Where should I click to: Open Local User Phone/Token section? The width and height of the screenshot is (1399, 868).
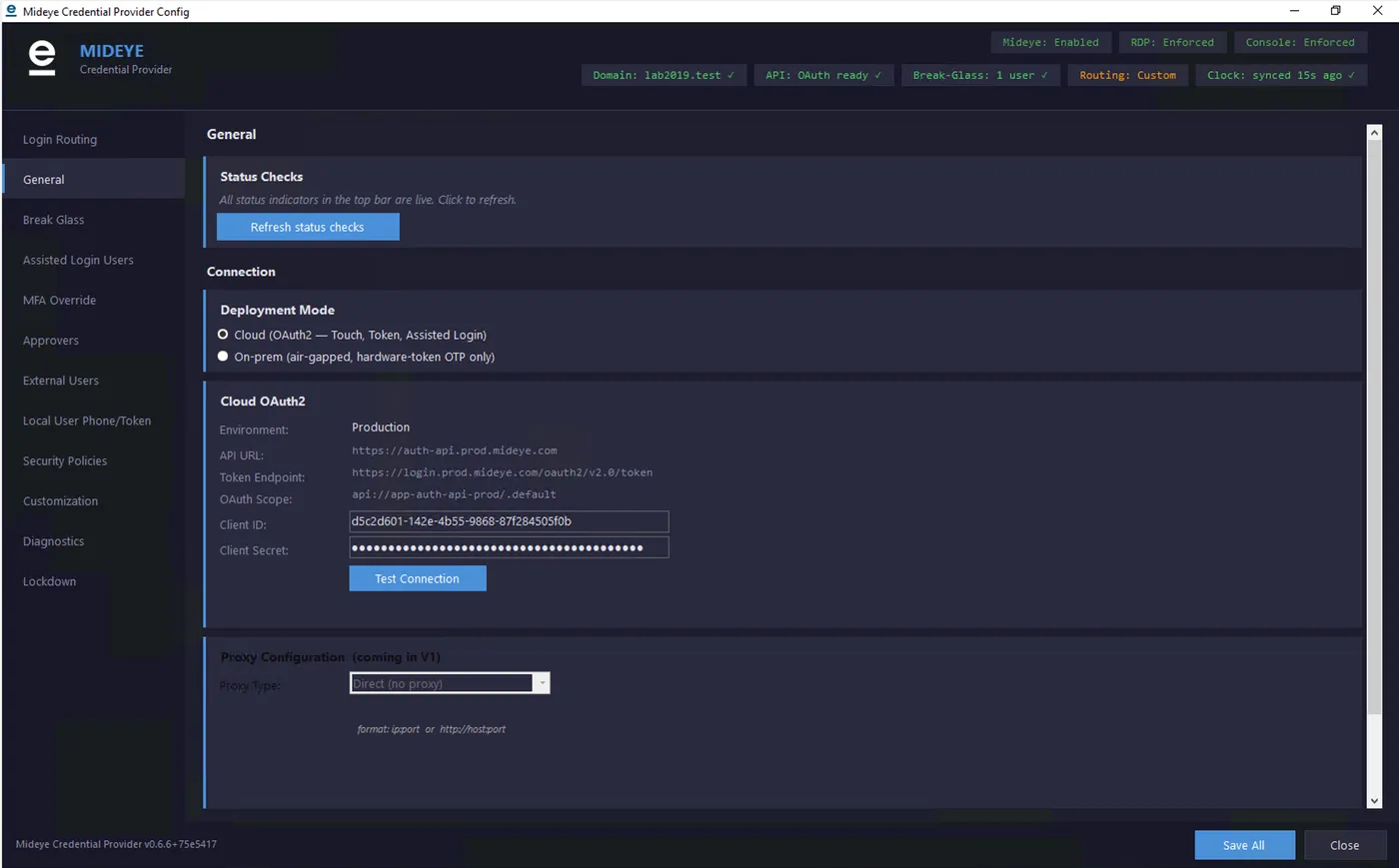tap(93, 421)
